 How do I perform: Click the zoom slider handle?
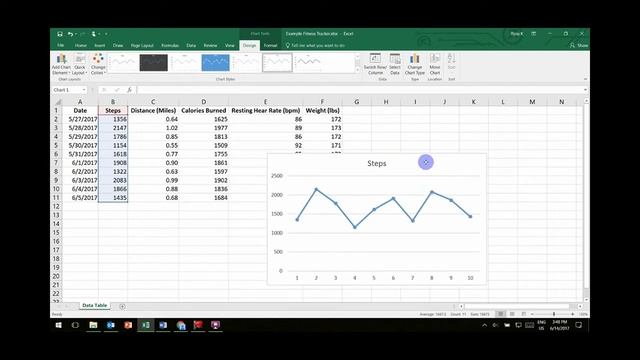(x=554, y=314)
